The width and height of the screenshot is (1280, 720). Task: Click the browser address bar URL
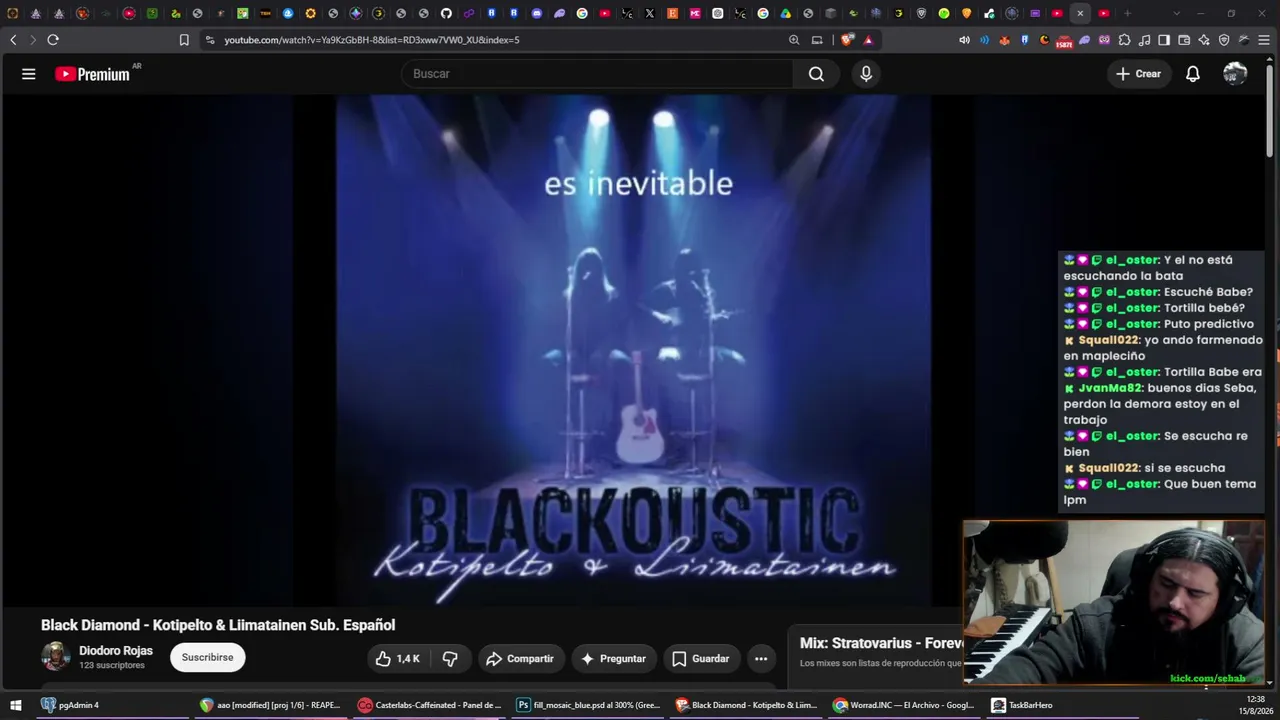point(372,40)
